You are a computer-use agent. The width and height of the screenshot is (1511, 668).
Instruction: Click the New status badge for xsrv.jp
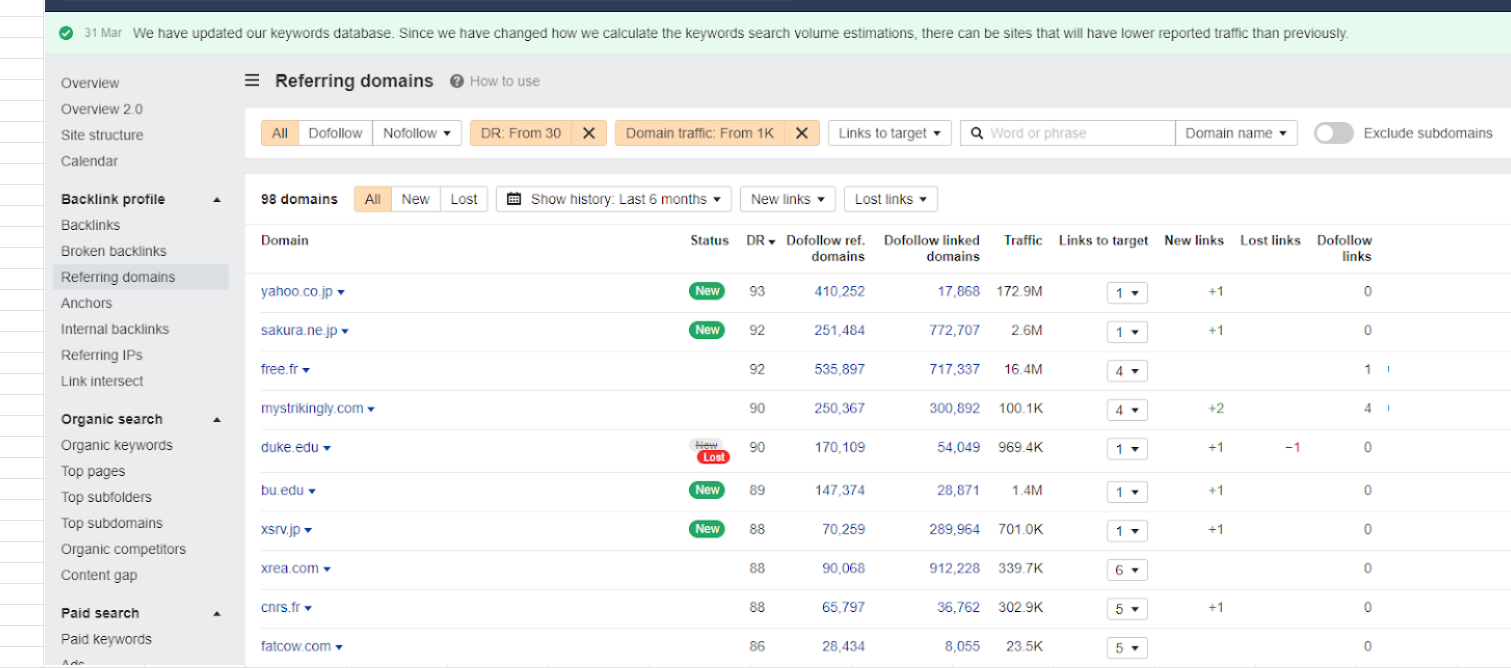point(707,529)
